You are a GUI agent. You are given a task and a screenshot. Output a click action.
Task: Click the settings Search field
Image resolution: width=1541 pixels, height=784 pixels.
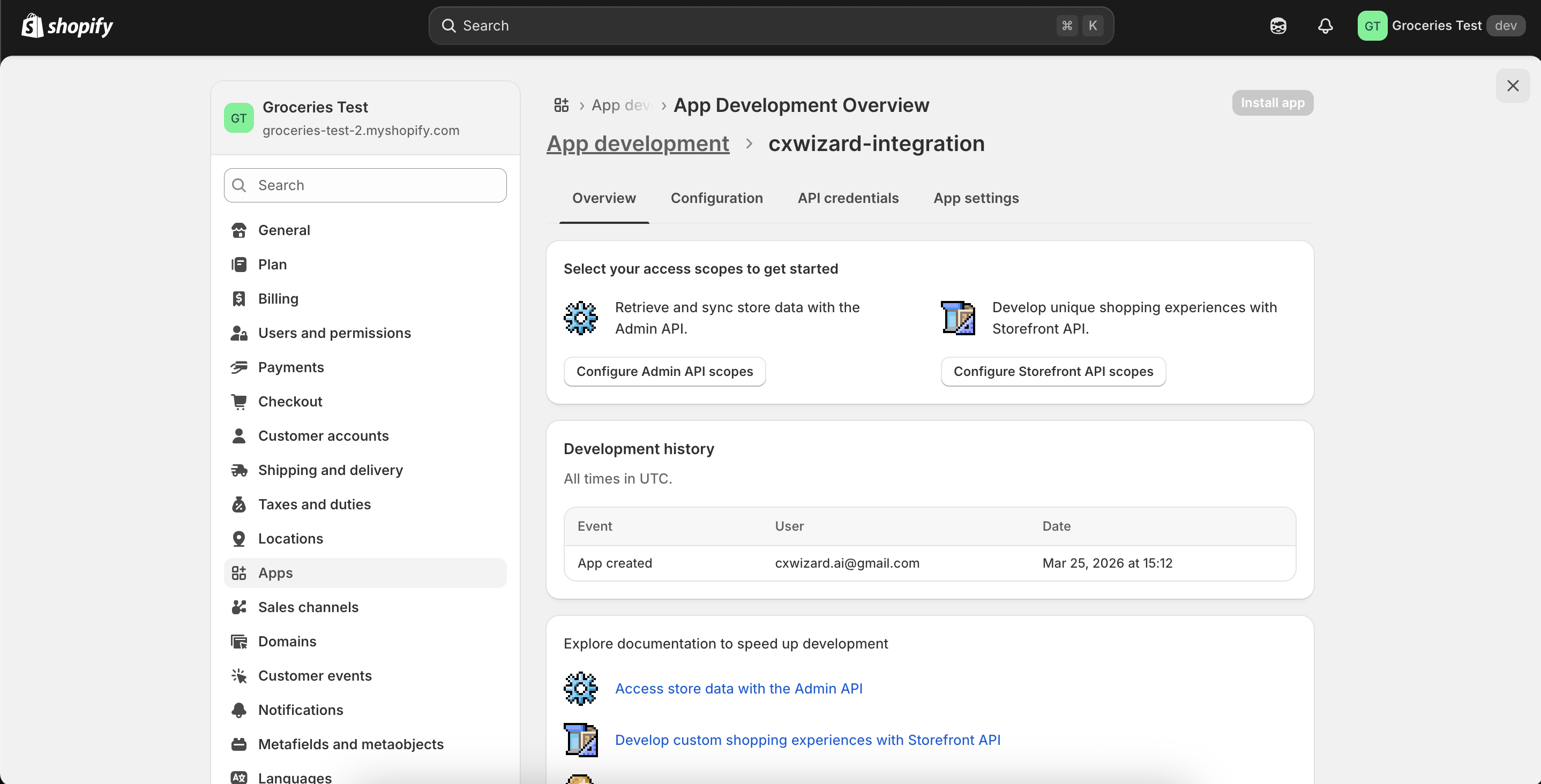click(365, 185)
